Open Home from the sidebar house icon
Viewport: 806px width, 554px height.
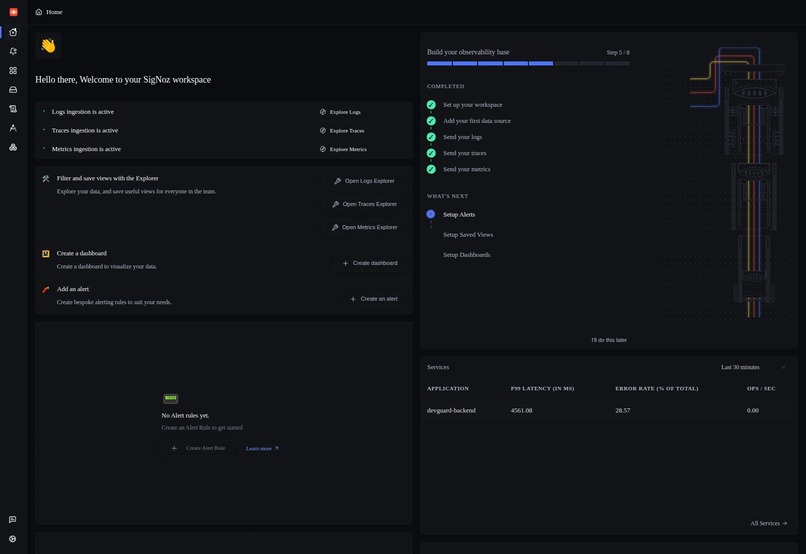coord(13,32)
